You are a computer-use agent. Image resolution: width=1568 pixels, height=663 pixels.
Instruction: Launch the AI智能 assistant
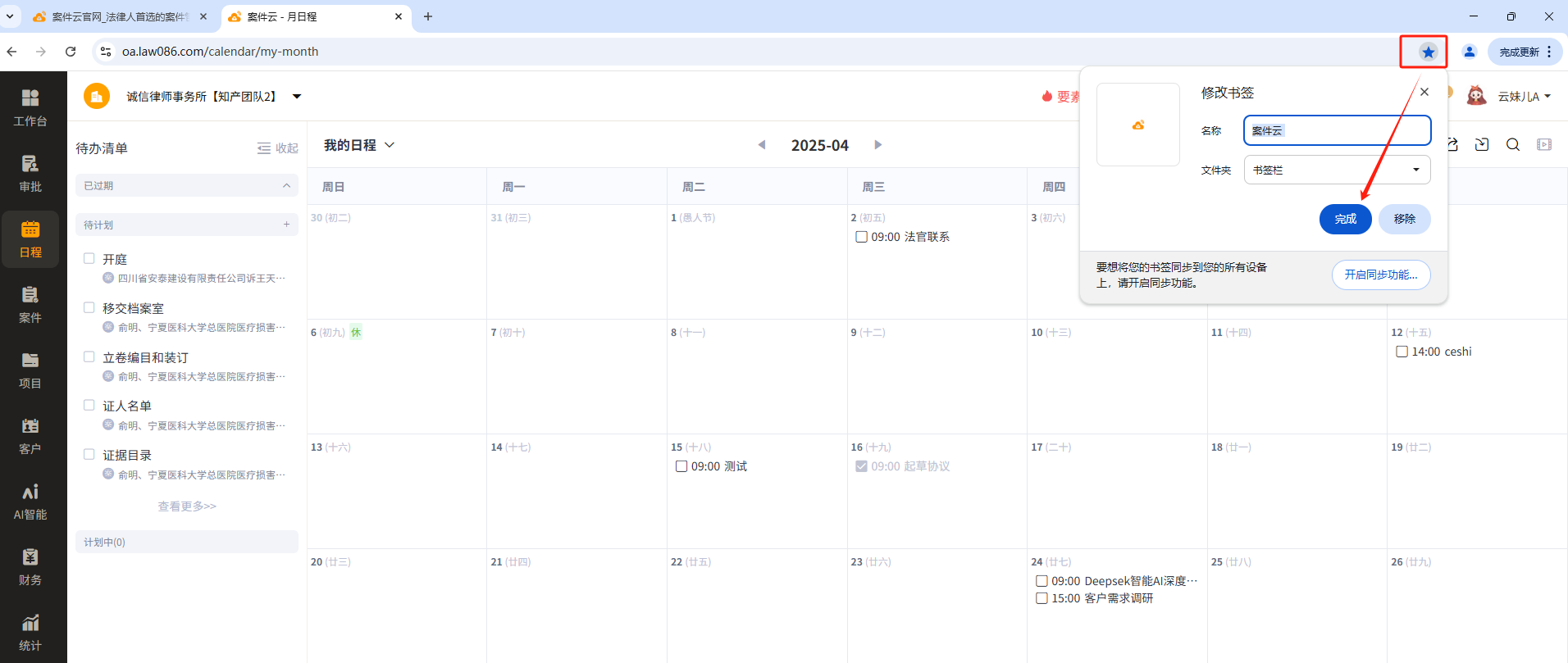pos(30,501)
